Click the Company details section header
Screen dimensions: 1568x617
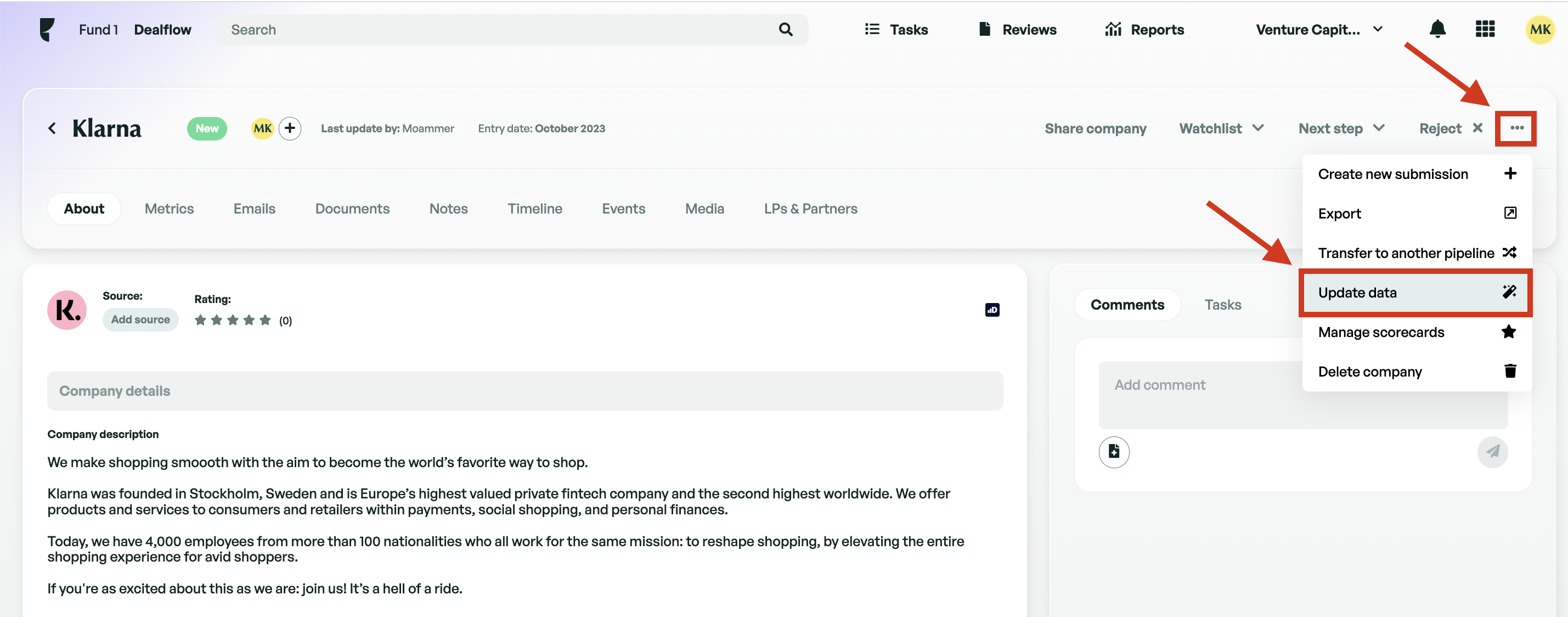pyautogui.click(x=524, y=390)
